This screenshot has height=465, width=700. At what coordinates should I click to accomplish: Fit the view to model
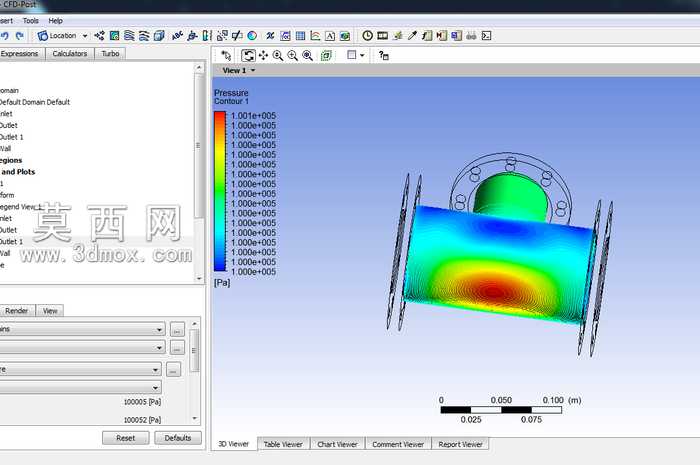click(x=308, y=55)
